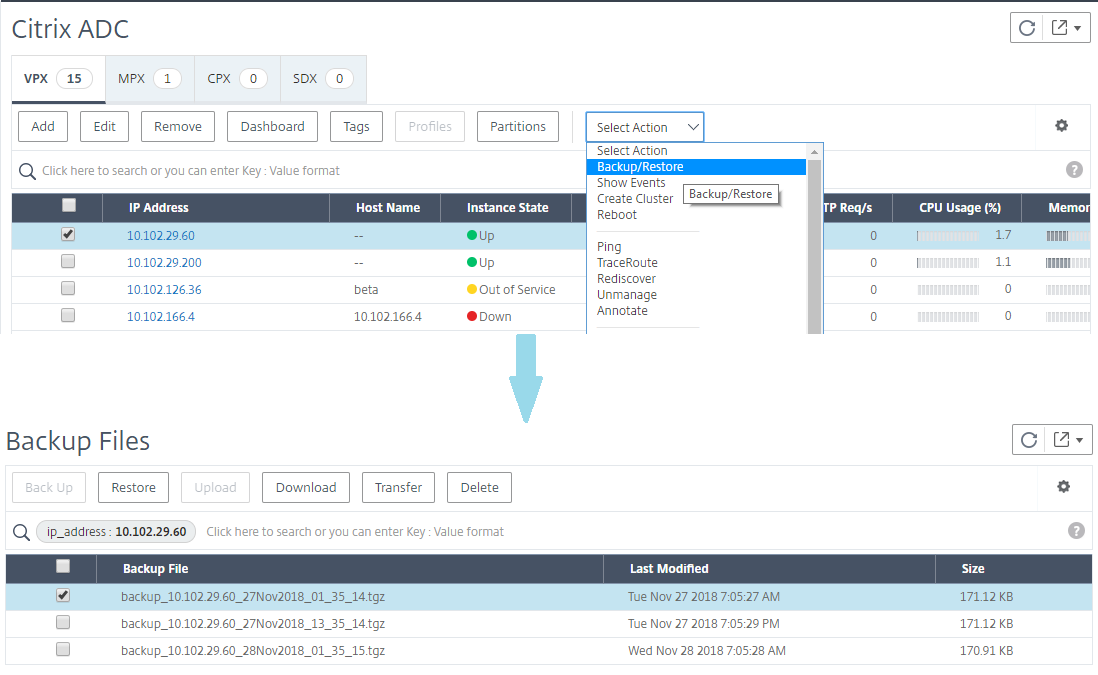Refresh the Citrix ADC instance list
This screenshot has width=1098, height=675.
[x=1027, y=28]
